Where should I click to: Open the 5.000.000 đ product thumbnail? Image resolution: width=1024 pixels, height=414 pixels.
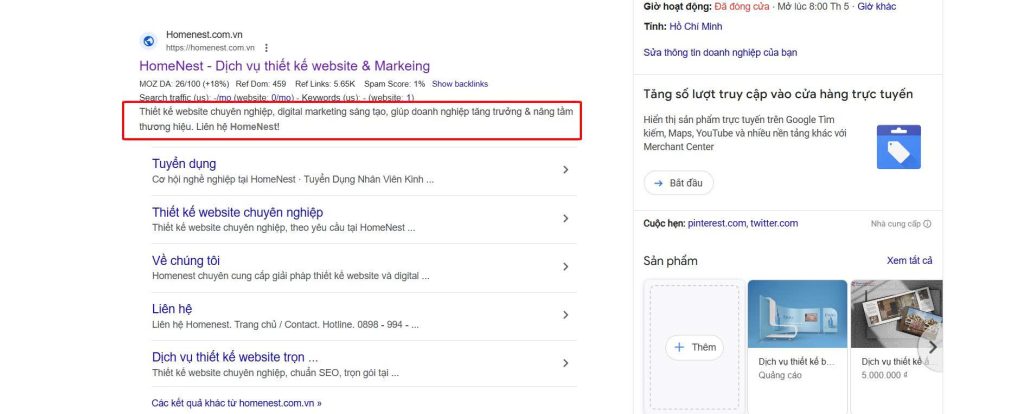coord(897,314)
